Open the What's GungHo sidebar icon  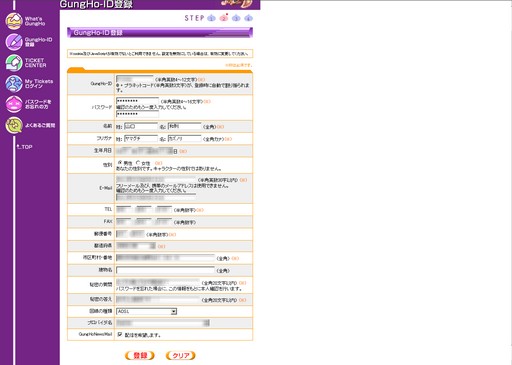pos(14,21)
